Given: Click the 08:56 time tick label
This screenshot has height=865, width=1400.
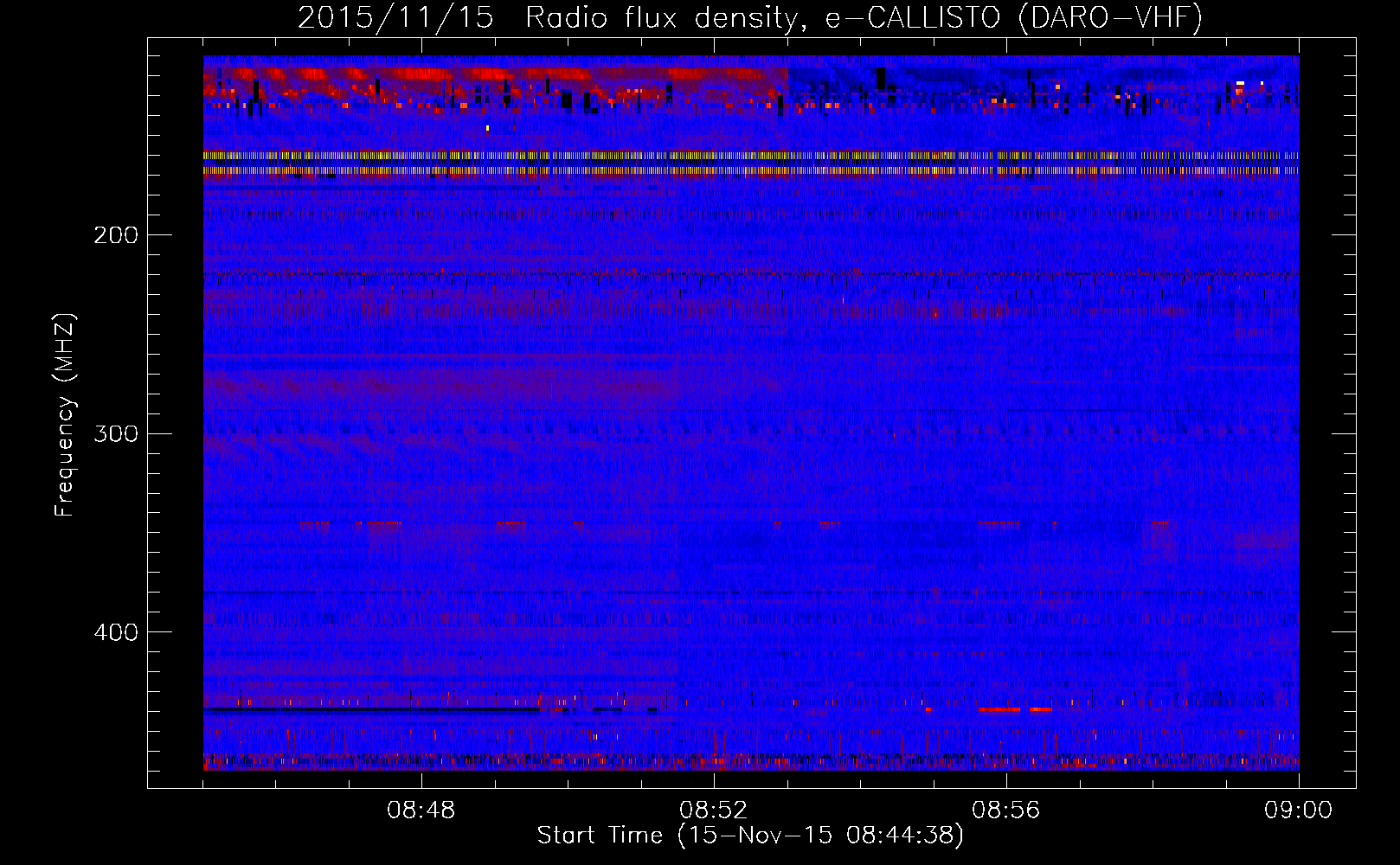Looking at the screenshot, I should click(x=1006, y=811).
